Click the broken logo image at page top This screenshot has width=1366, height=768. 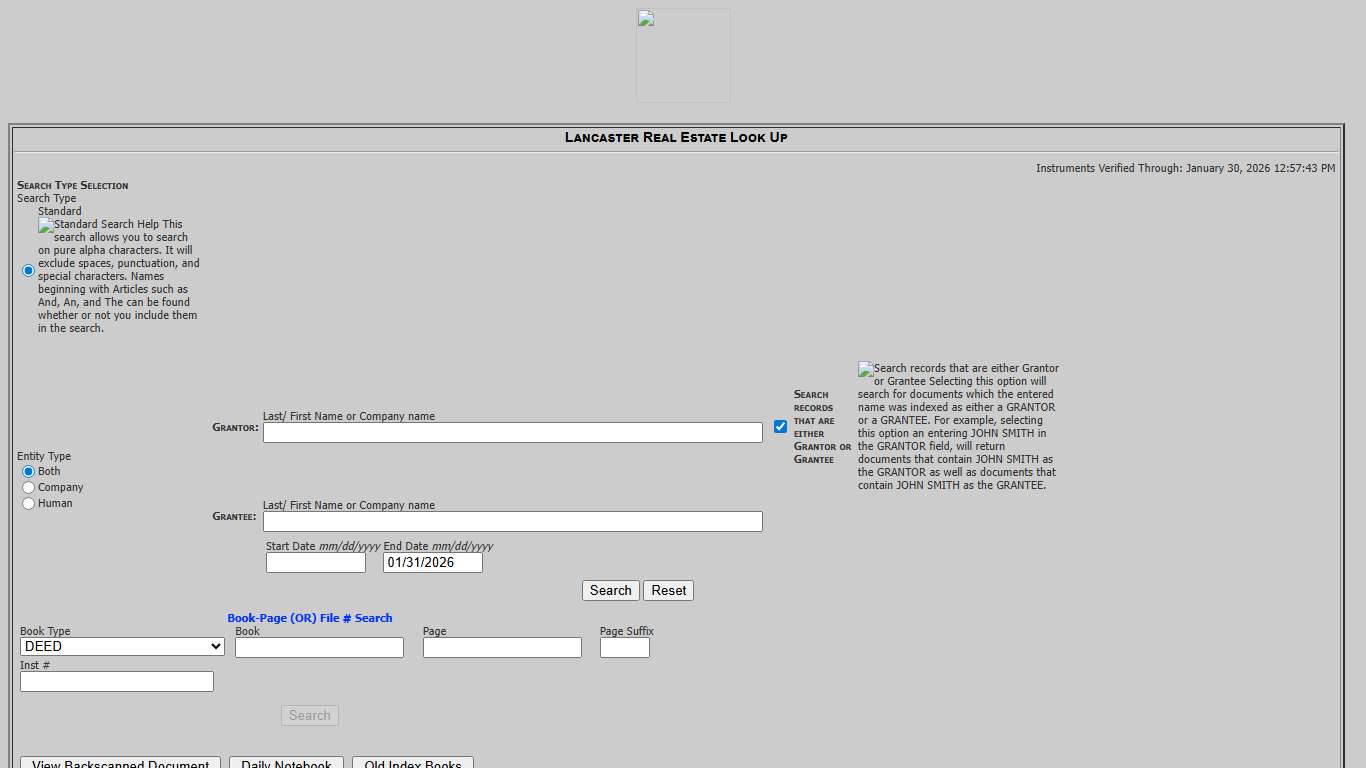[x=683, y=55]
